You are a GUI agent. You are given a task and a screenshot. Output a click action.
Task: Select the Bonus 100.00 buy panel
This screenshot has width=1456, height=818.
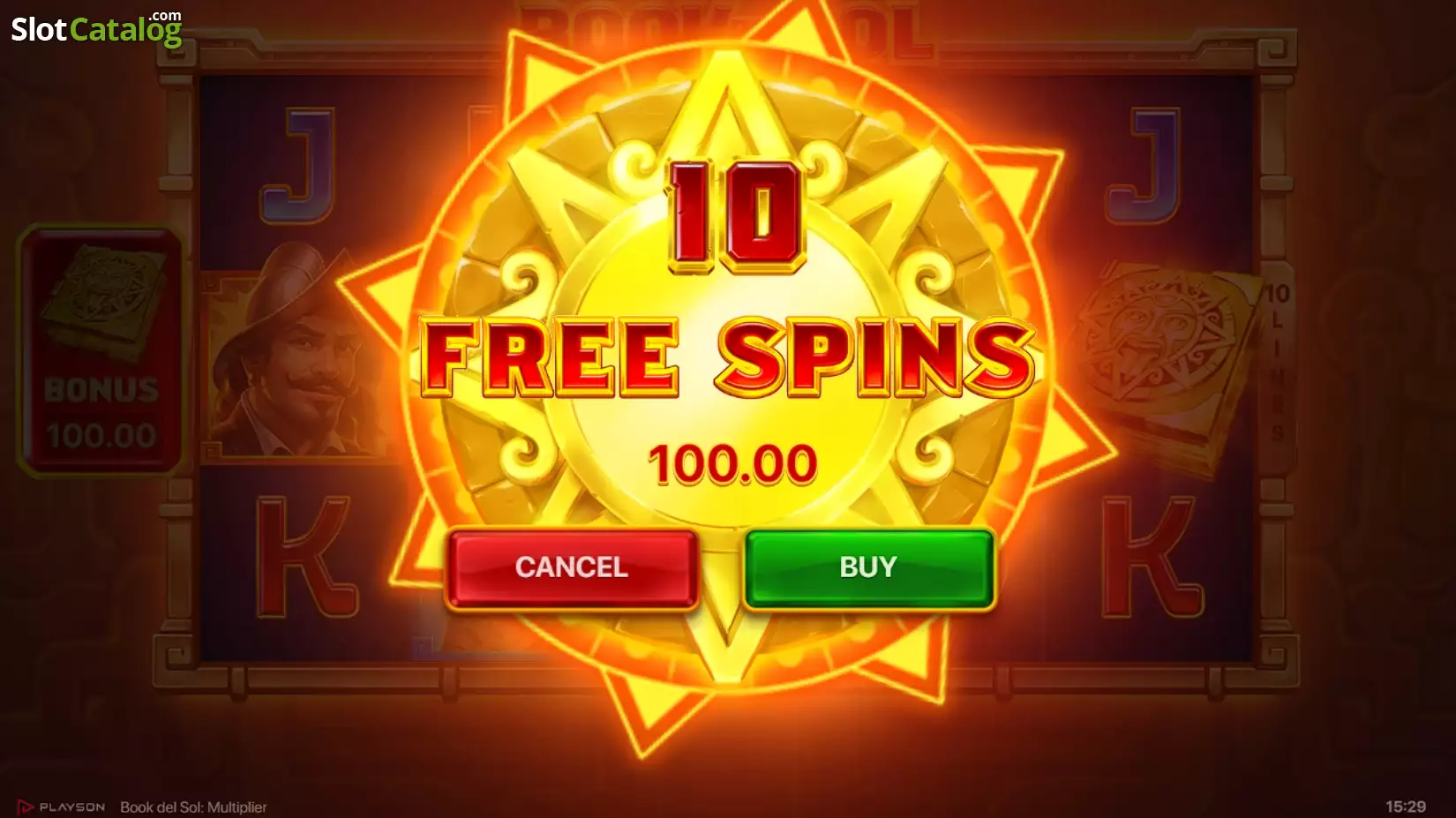[100, 350]
